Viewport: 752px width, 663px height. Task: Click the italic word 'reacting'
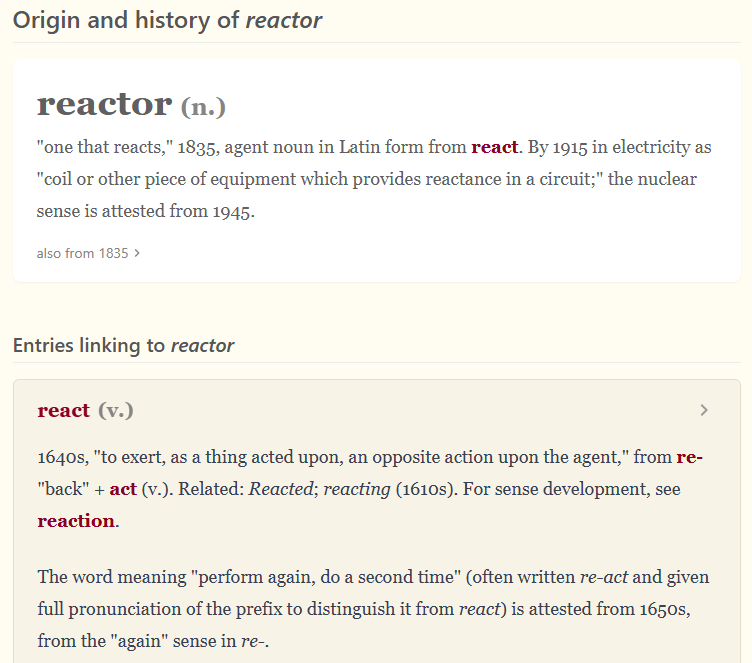click(357, 489)
